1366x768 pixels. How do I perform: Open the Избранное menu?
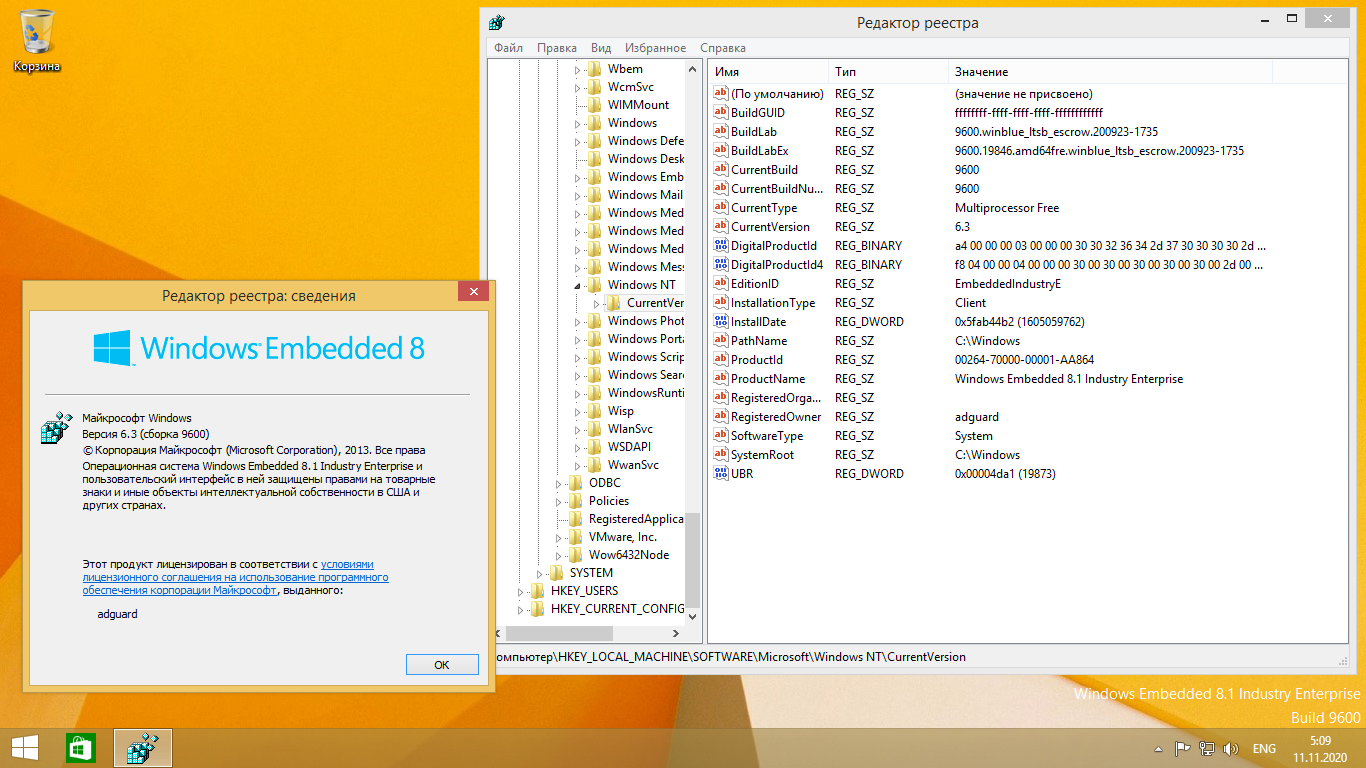point(656,48)
